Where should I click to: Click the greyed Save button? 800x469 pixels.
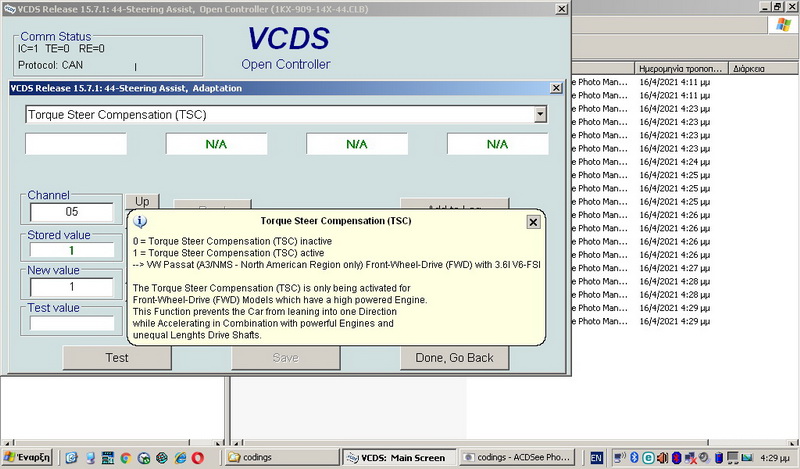click(286, 358)
